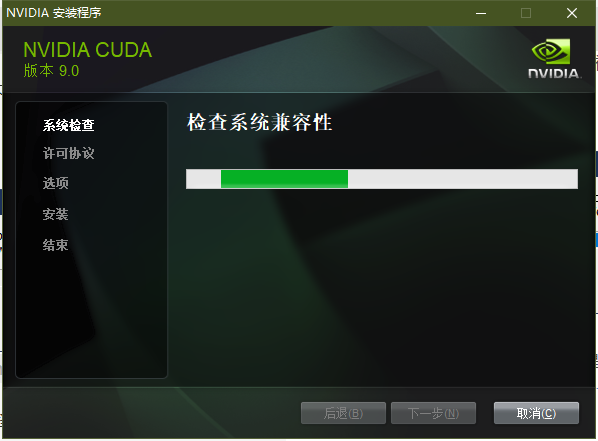Click the disabled maximize window button

click(x=526, y=13)
